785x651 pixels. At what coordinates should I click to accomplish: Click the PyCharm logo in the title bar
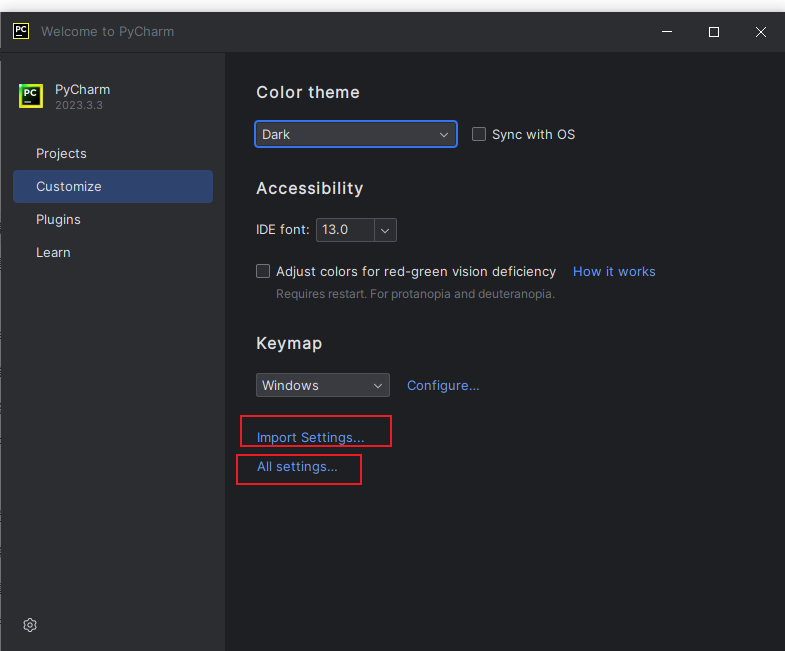(x=21, y=31)
